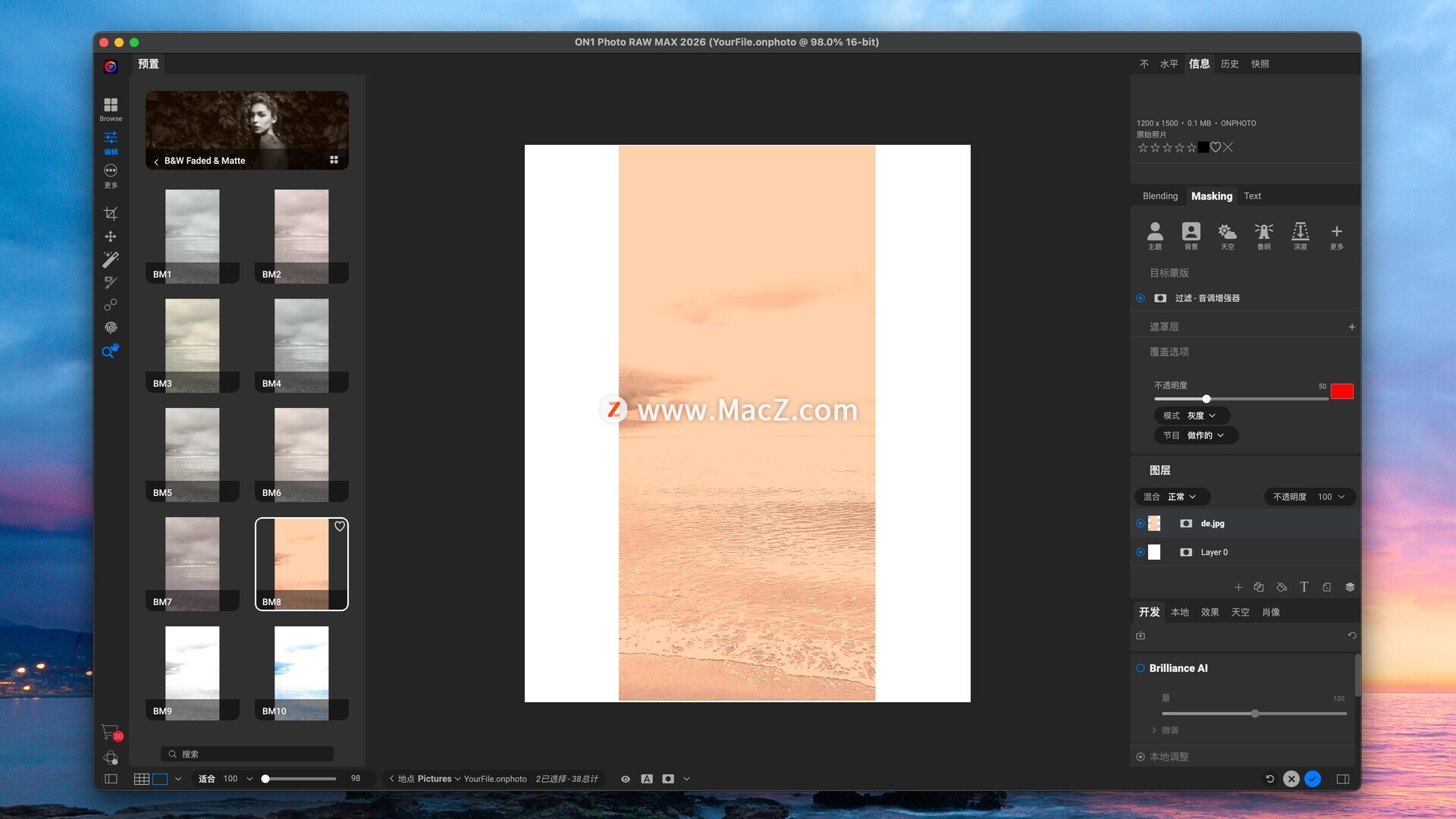Click the red mask overlay color swatch
Viewport: 1456px width, 819px height.
coord(1341,391)
